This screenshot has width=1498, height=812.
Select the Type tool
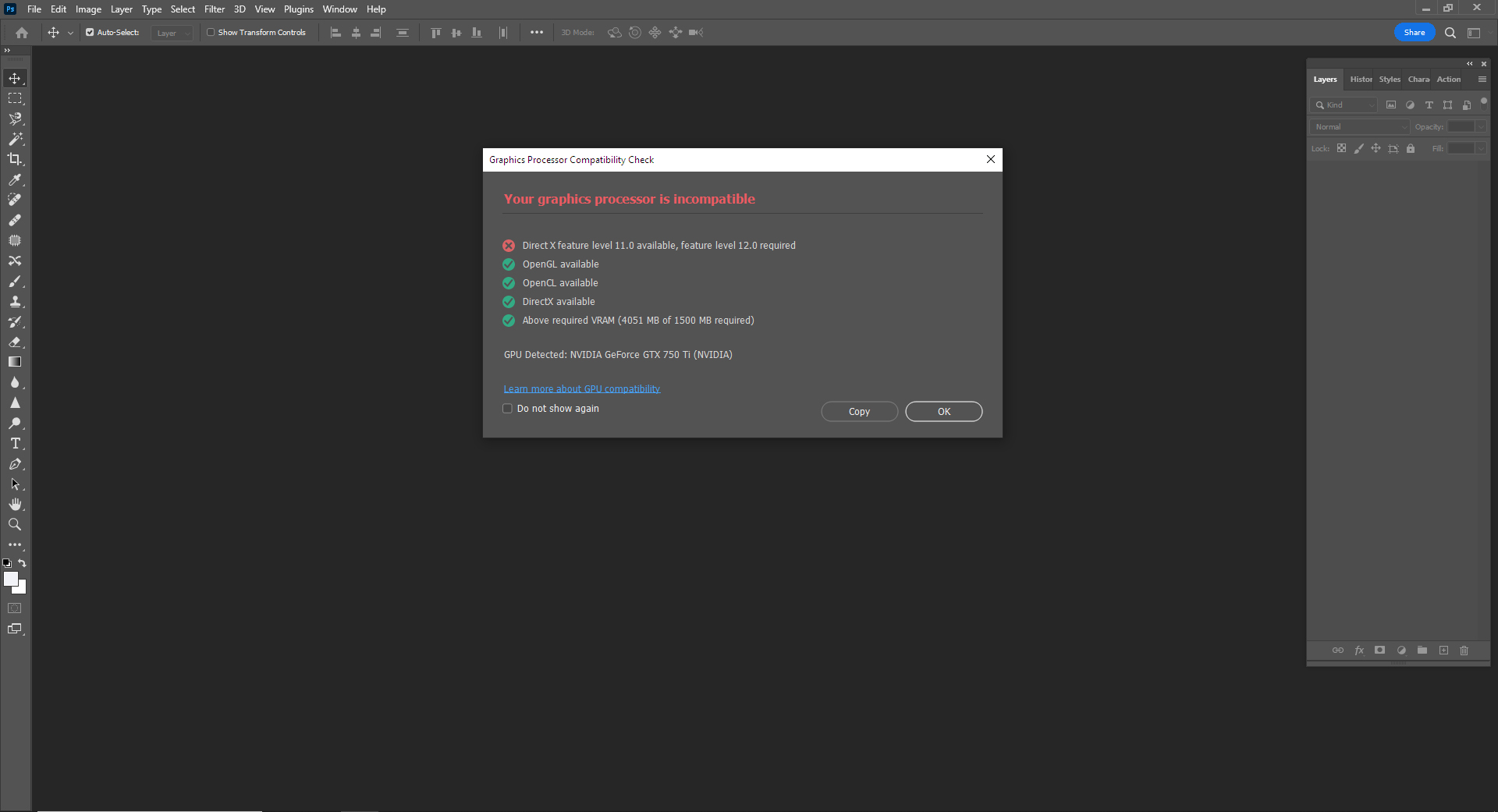[14, 443]
